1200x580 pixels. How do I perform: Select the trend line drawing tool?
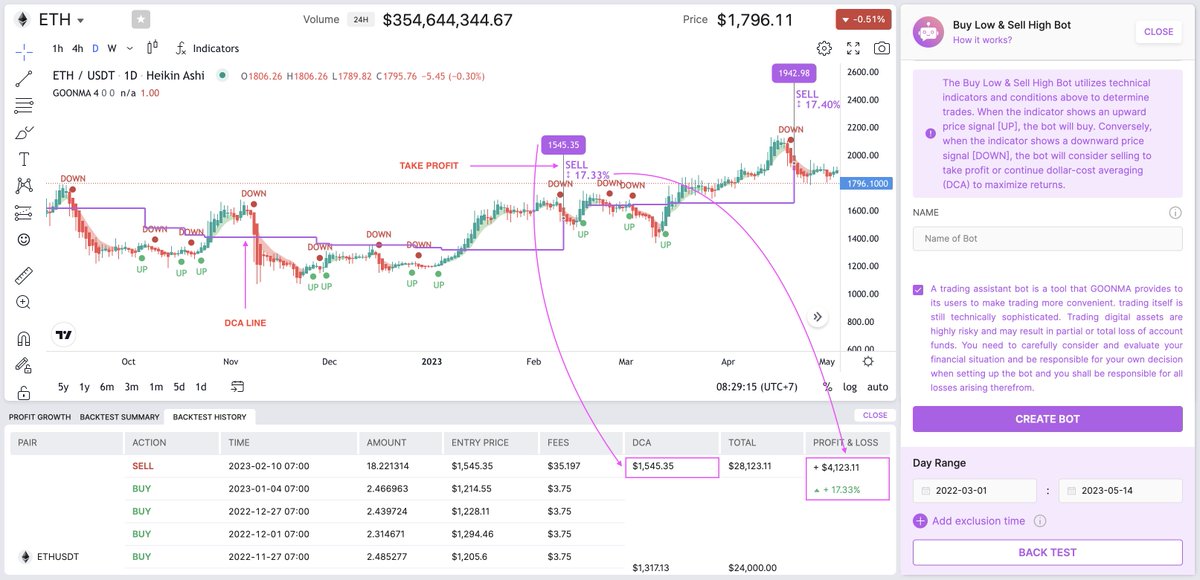click(24, 79)
